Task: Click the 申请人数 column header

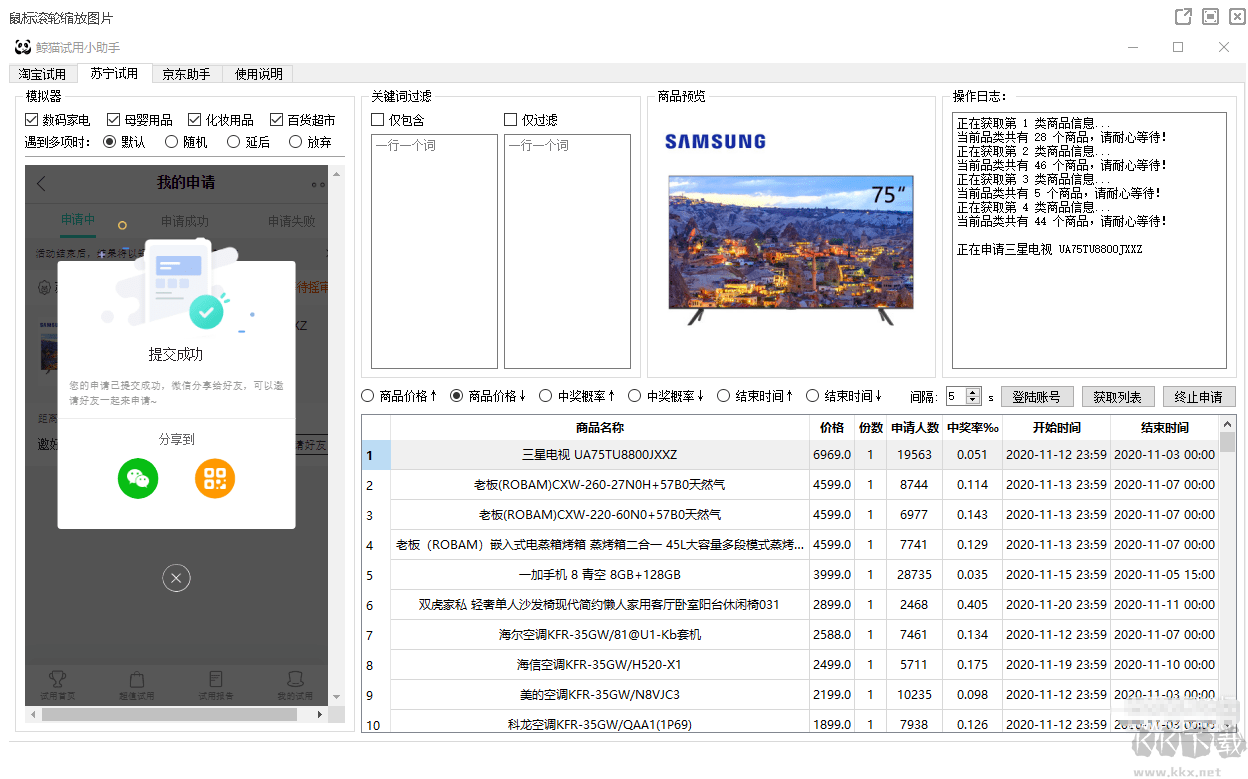Action: (915, 427)
